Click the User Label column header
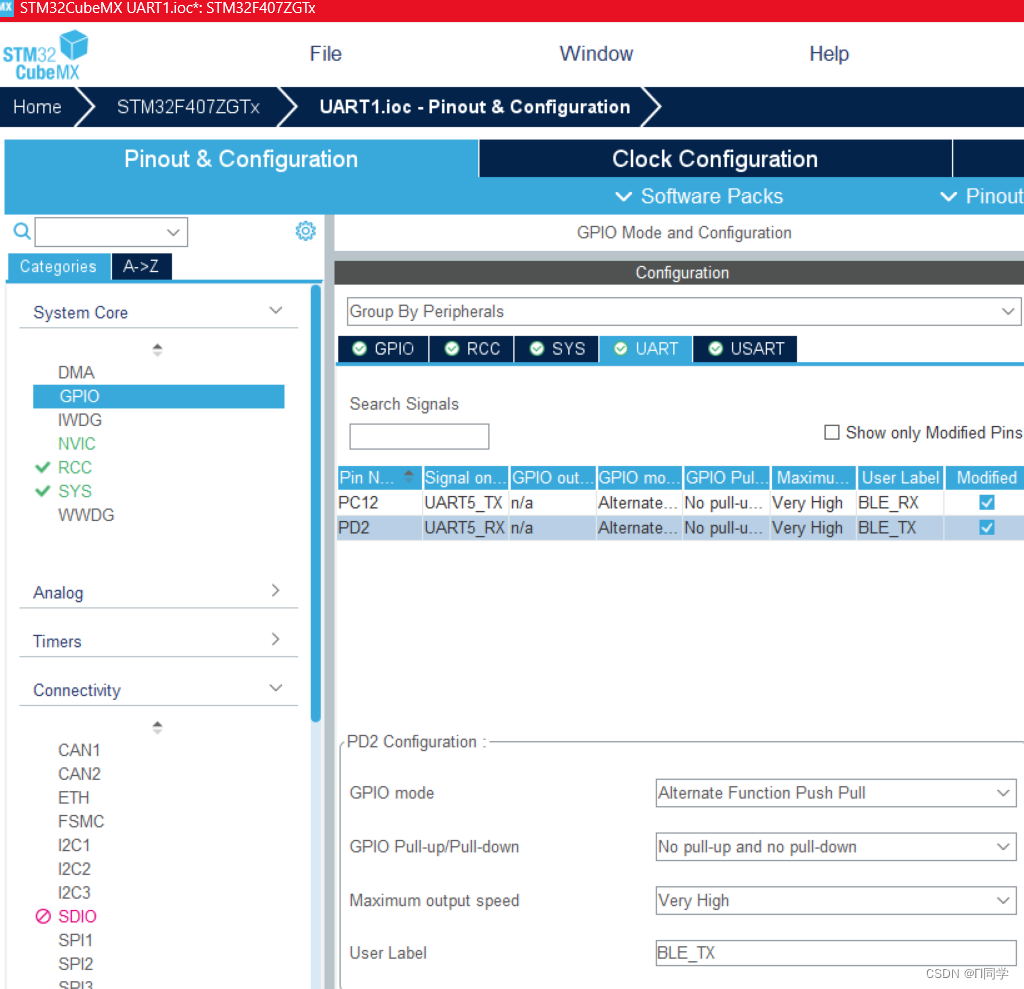1024x989 pixels. 900,478
